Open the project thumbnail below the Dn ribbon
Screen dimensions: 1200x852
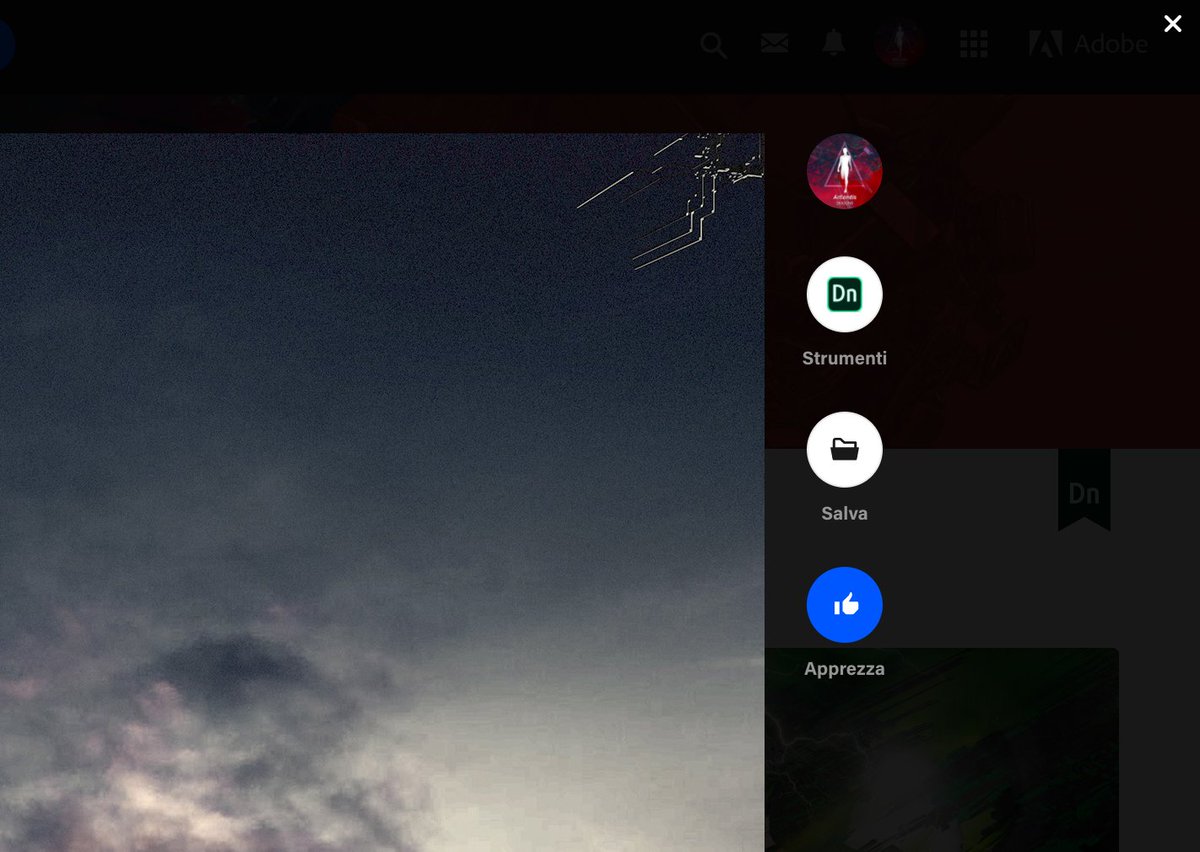(x=942, y=750)
